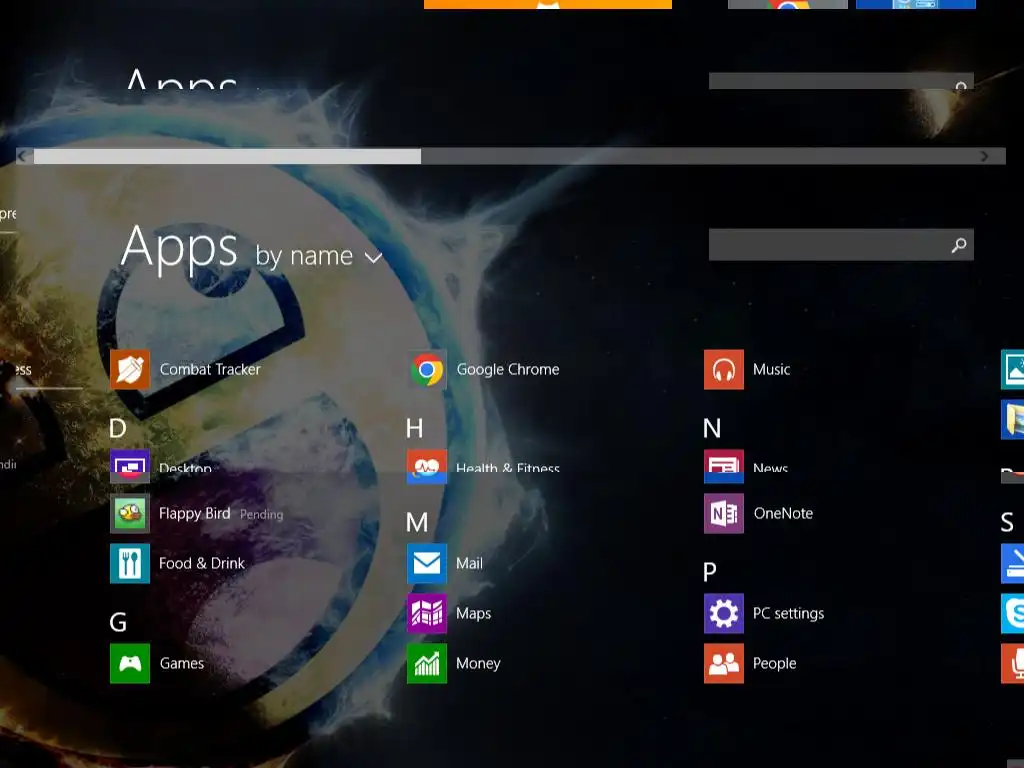Open the Desktop tile icon
Viewport: 1024px width, 768px height.
[x=129, y=466]
